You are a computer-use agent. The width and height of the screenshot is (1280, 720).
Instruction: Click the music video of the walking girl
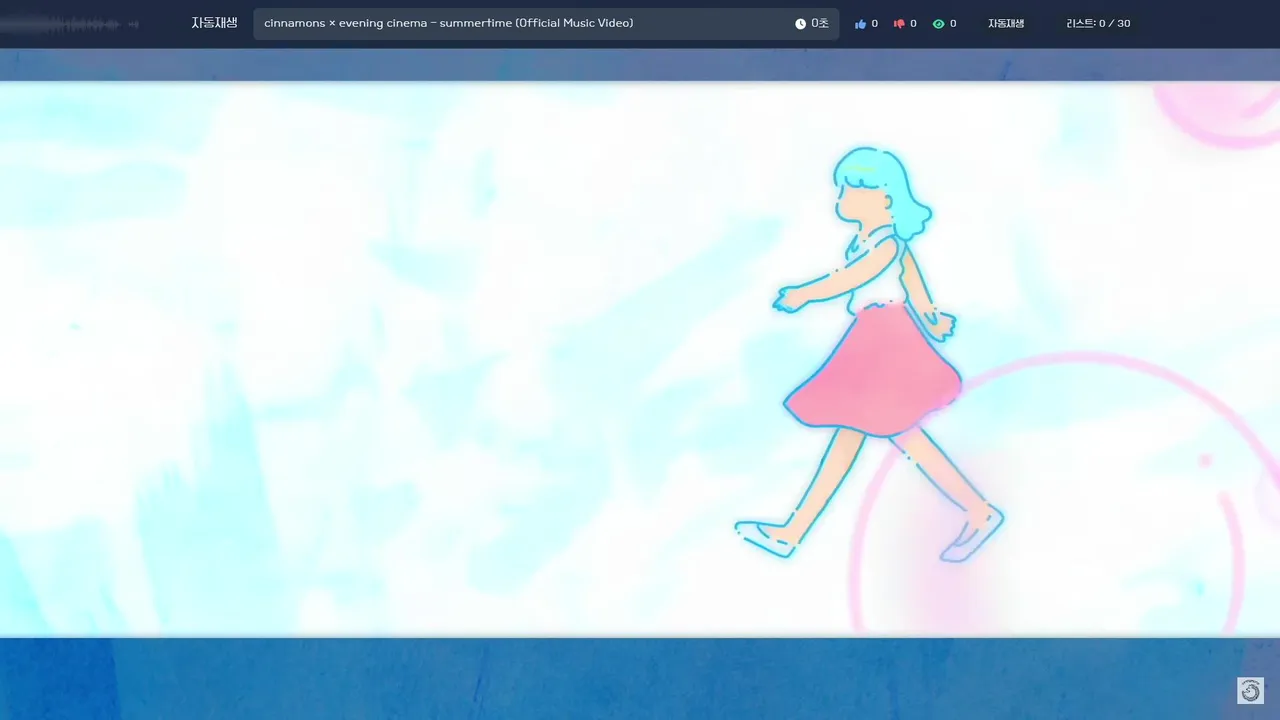tap(640, 359)
